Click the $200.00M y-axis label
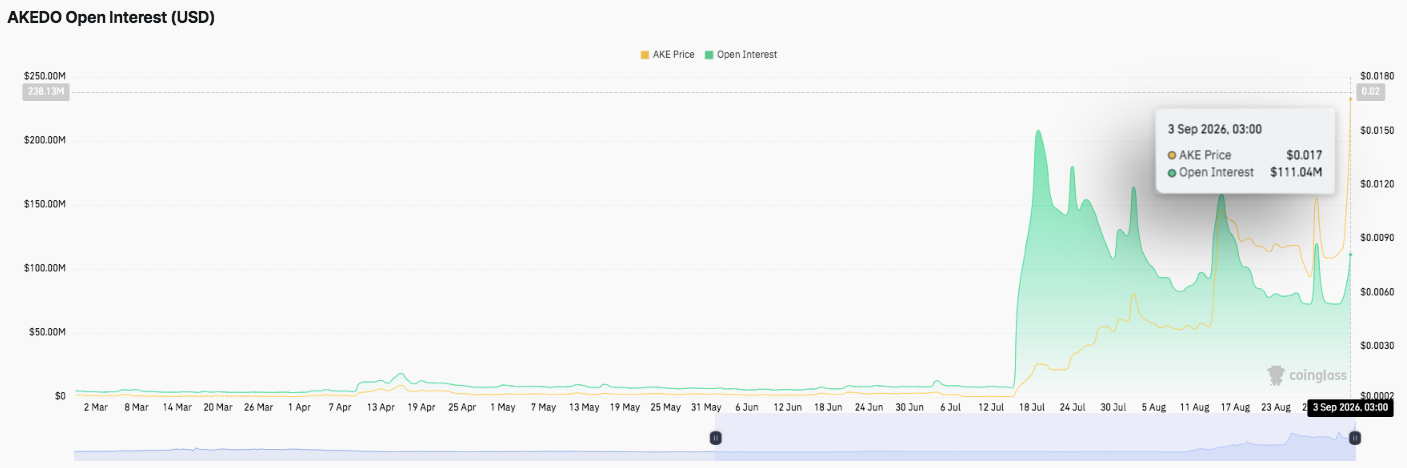The height and width of the screenshot is (468, 1407). point(44,140)
